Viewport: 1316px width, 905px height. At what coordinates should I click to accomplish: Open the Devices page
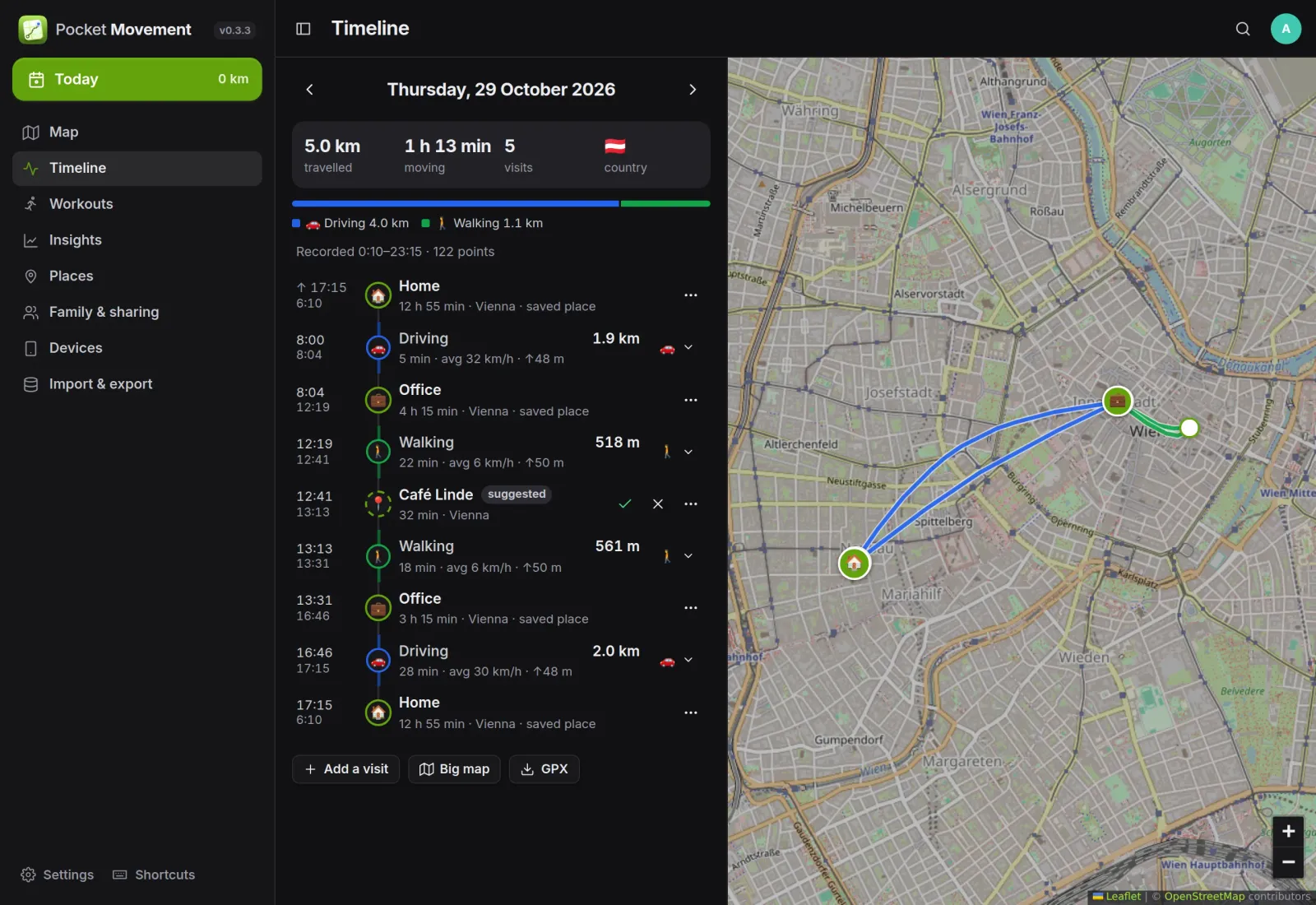(x=137, y=348)
